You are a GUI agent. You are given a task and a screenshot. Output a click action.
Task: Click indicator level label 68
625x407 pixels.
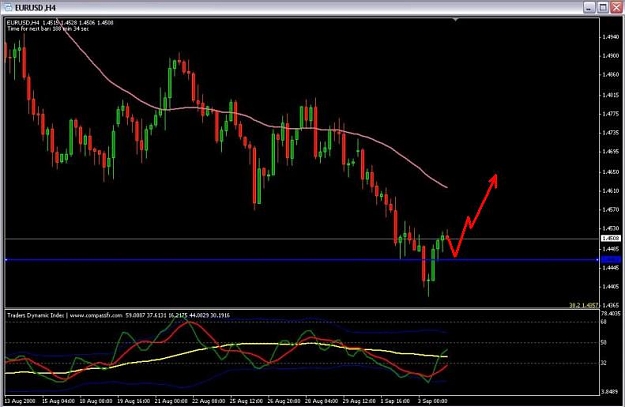604,322
